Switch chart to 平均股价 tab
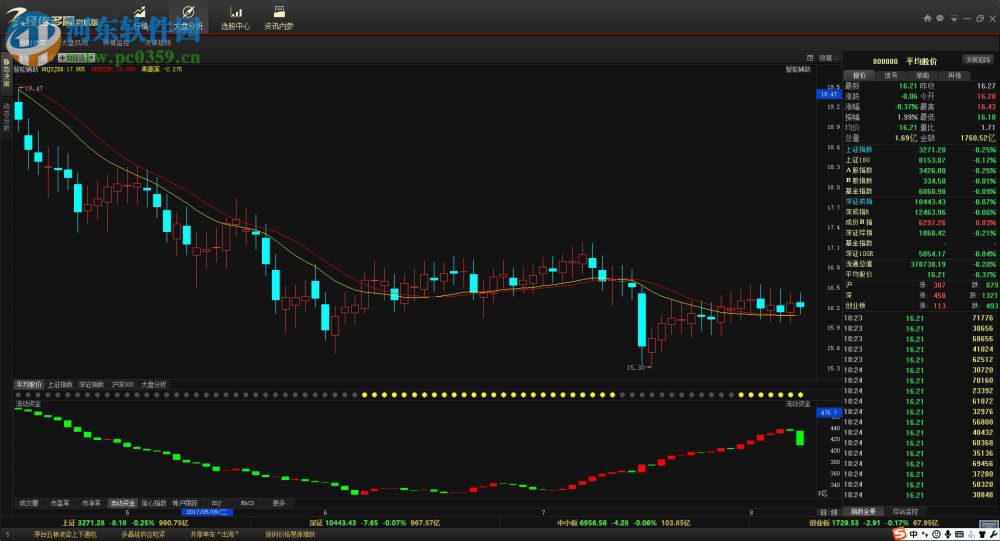The width and height of the screenshot is (1000, 541). point(29,385)
